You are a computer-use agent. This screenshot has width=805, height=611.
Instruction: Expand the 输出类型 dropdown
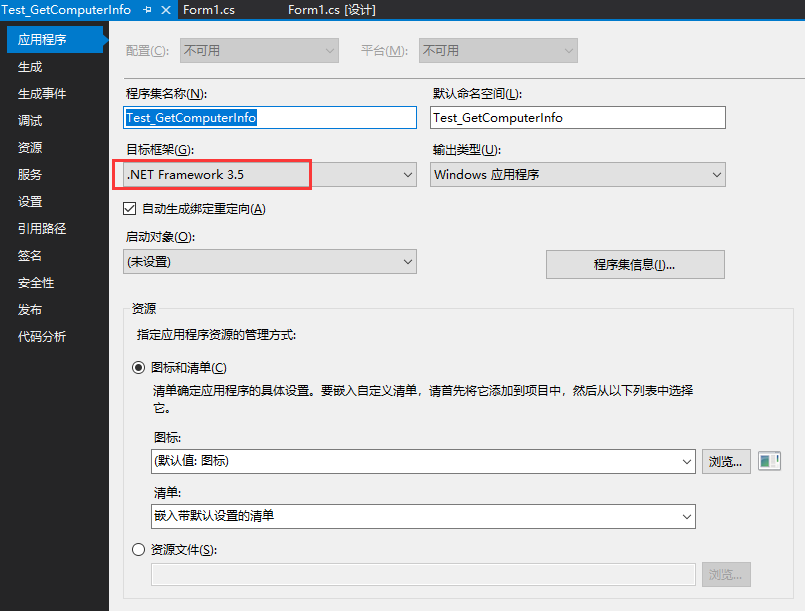point(716,174)
